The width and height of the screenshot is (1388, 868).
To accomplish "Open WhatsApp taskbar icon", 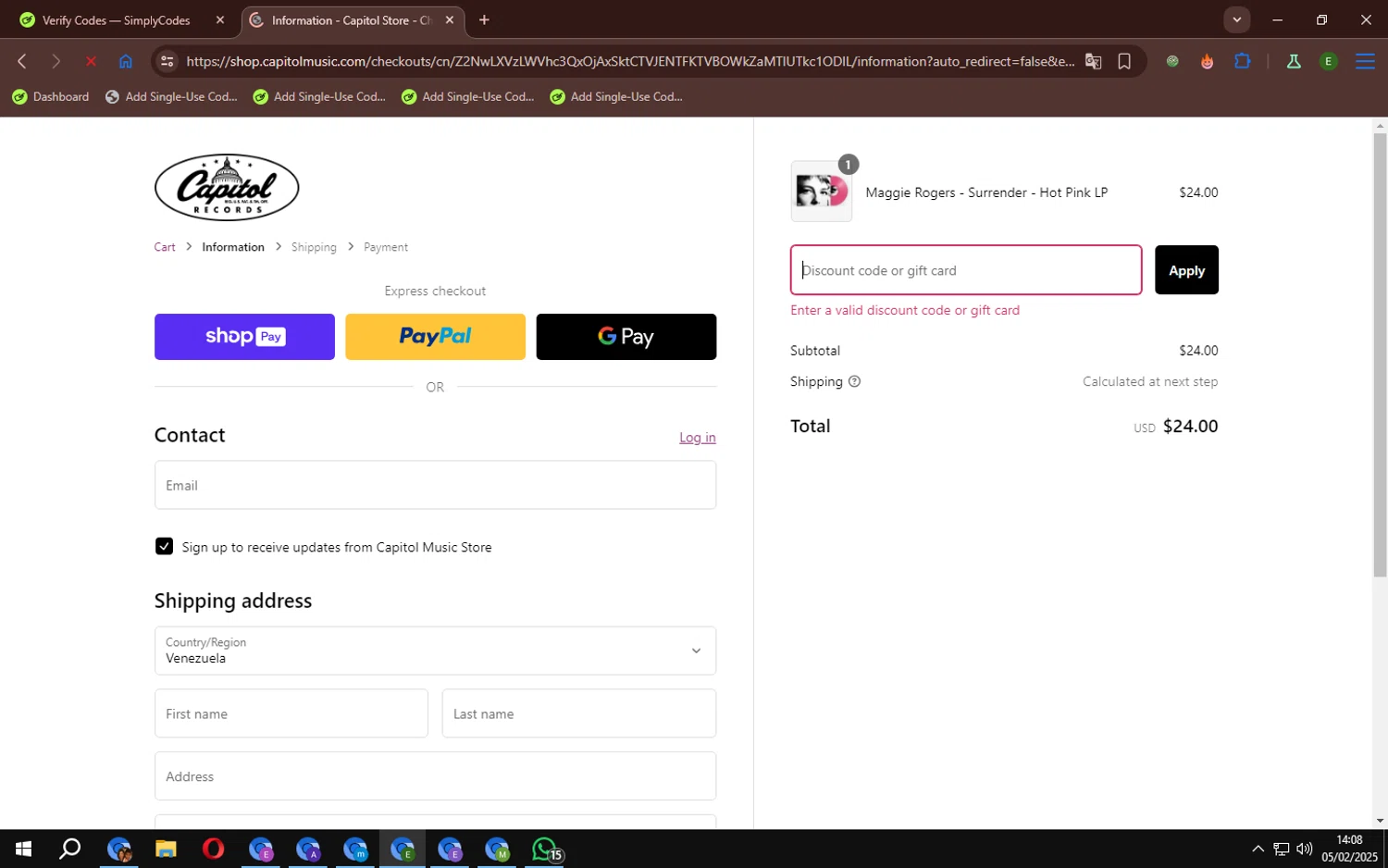I will tap(546, 849).
